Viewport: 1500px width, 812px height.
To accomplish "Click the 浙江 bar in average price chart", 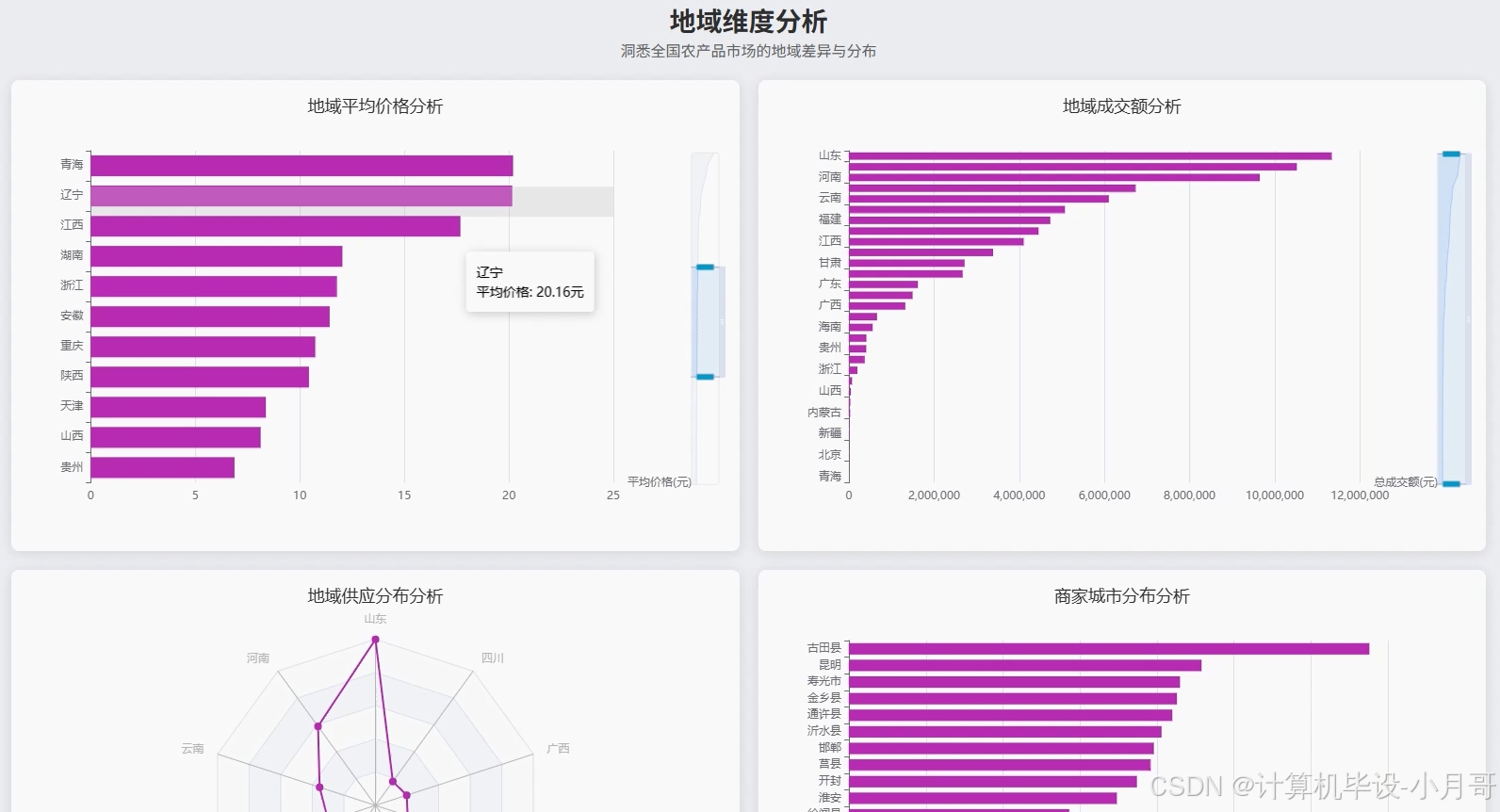I will tap(214, 286).
